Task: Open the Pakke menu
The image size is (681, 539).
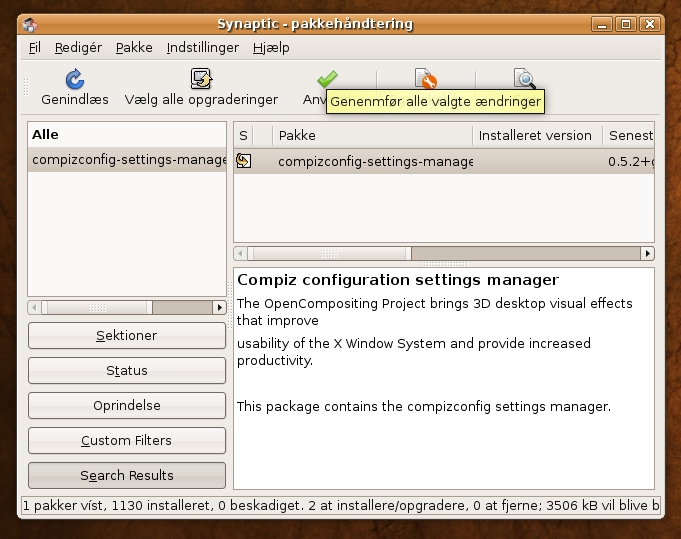Action: coord(134,47)
